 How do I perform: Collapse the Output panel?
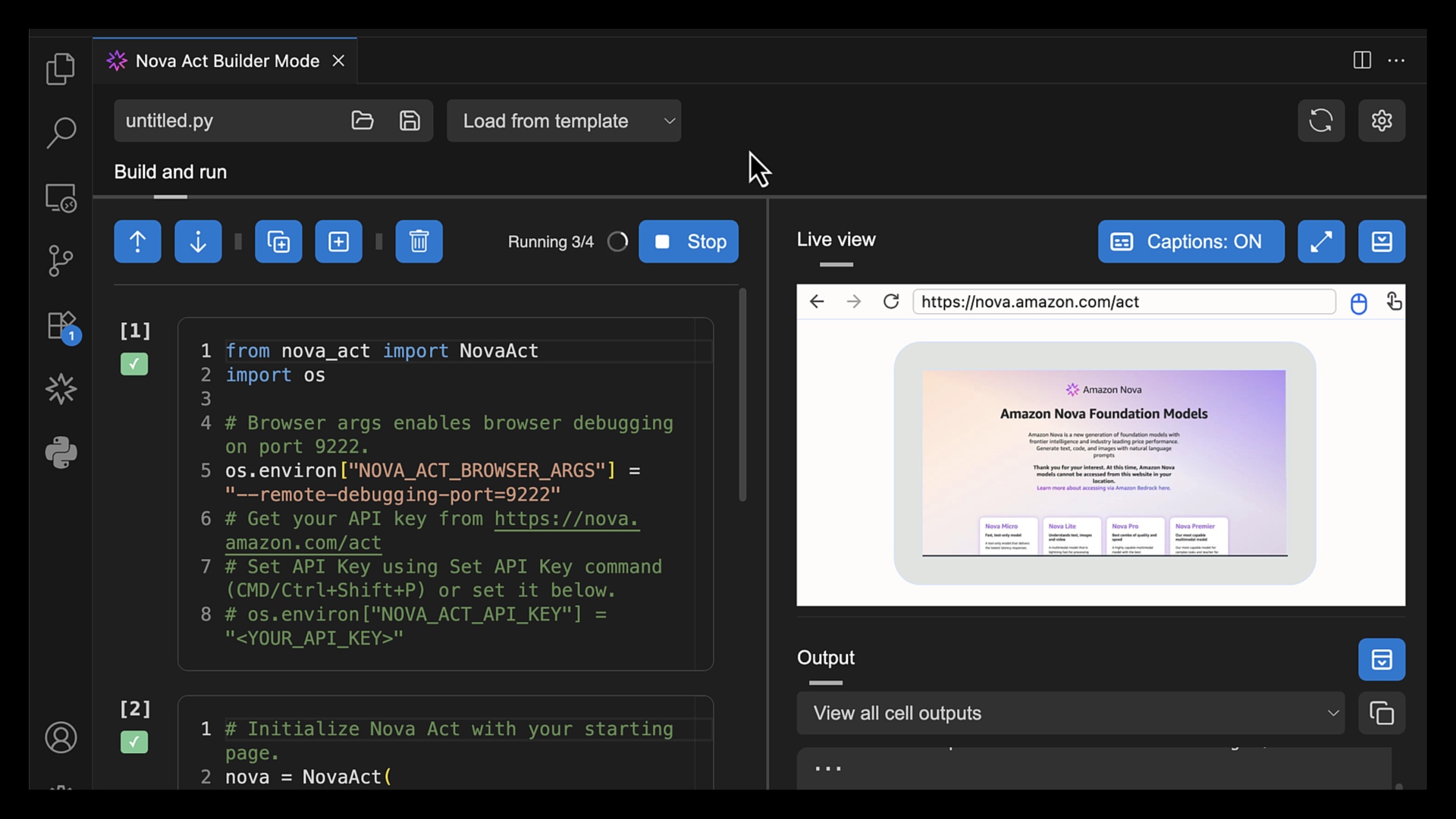(1381, 660)
